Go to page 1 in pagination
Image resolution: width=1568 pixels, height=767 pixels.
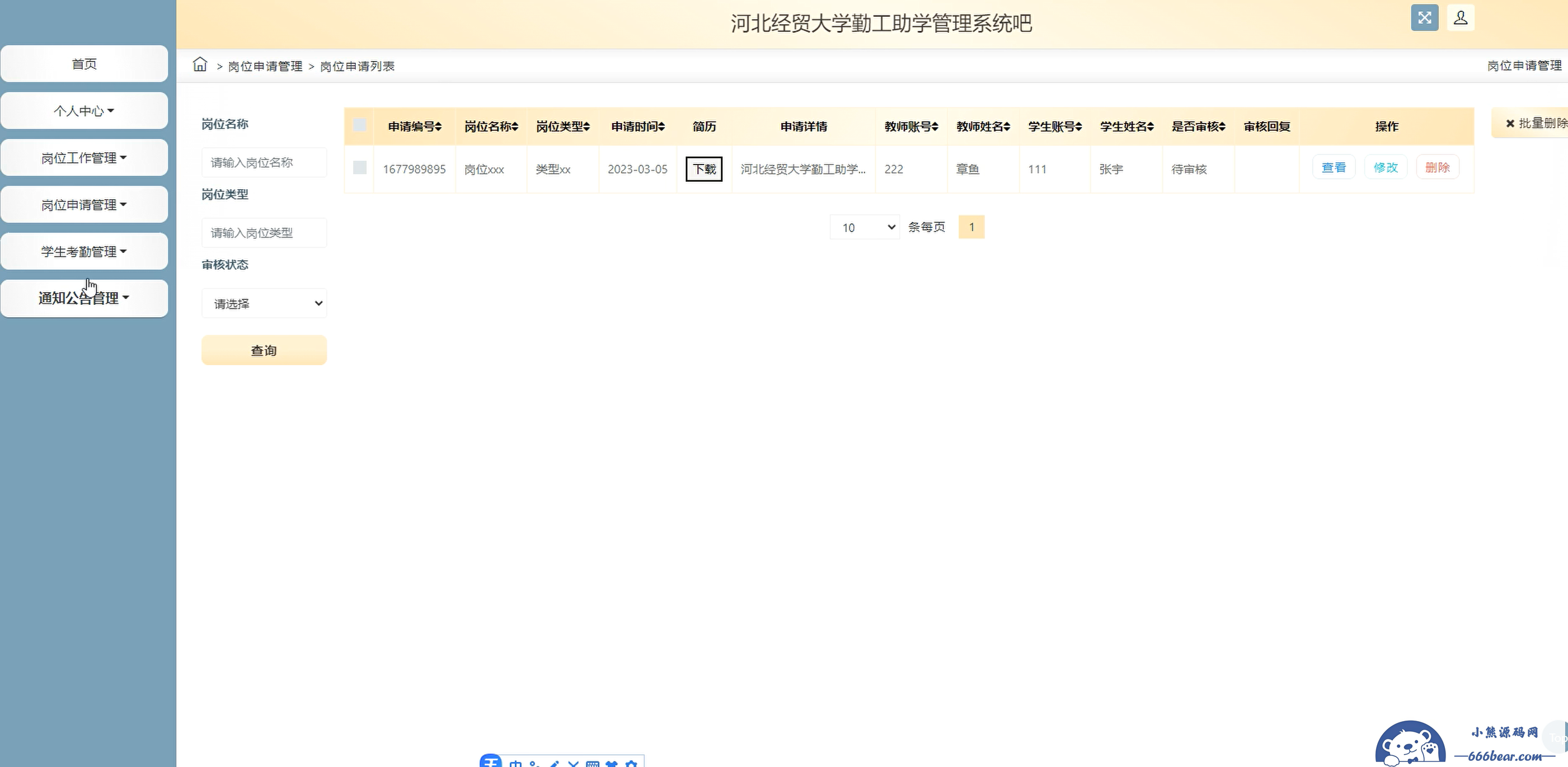[x=971, y=227]
